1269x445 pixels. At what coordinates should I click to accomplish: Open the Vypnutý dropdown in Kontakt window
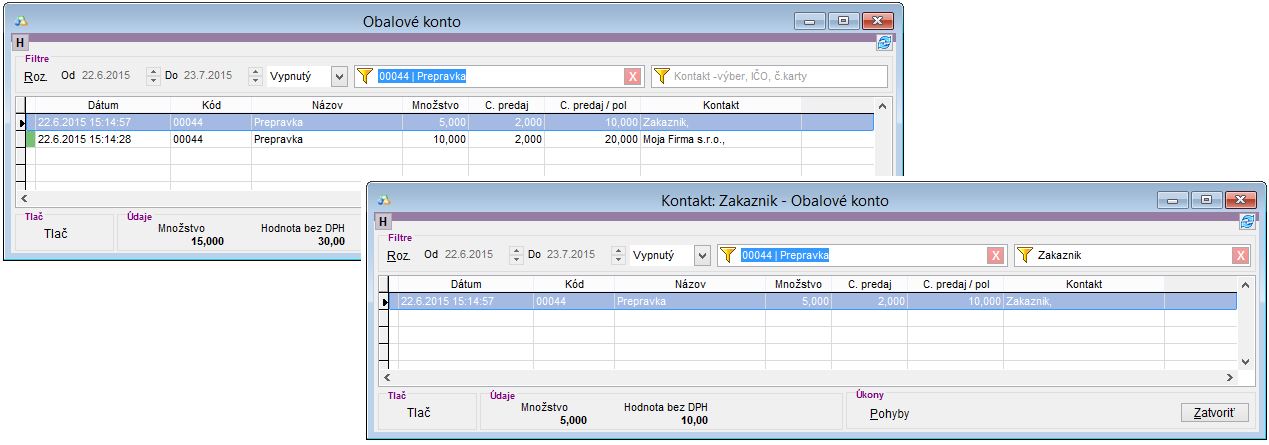click(x=701, y=256)
